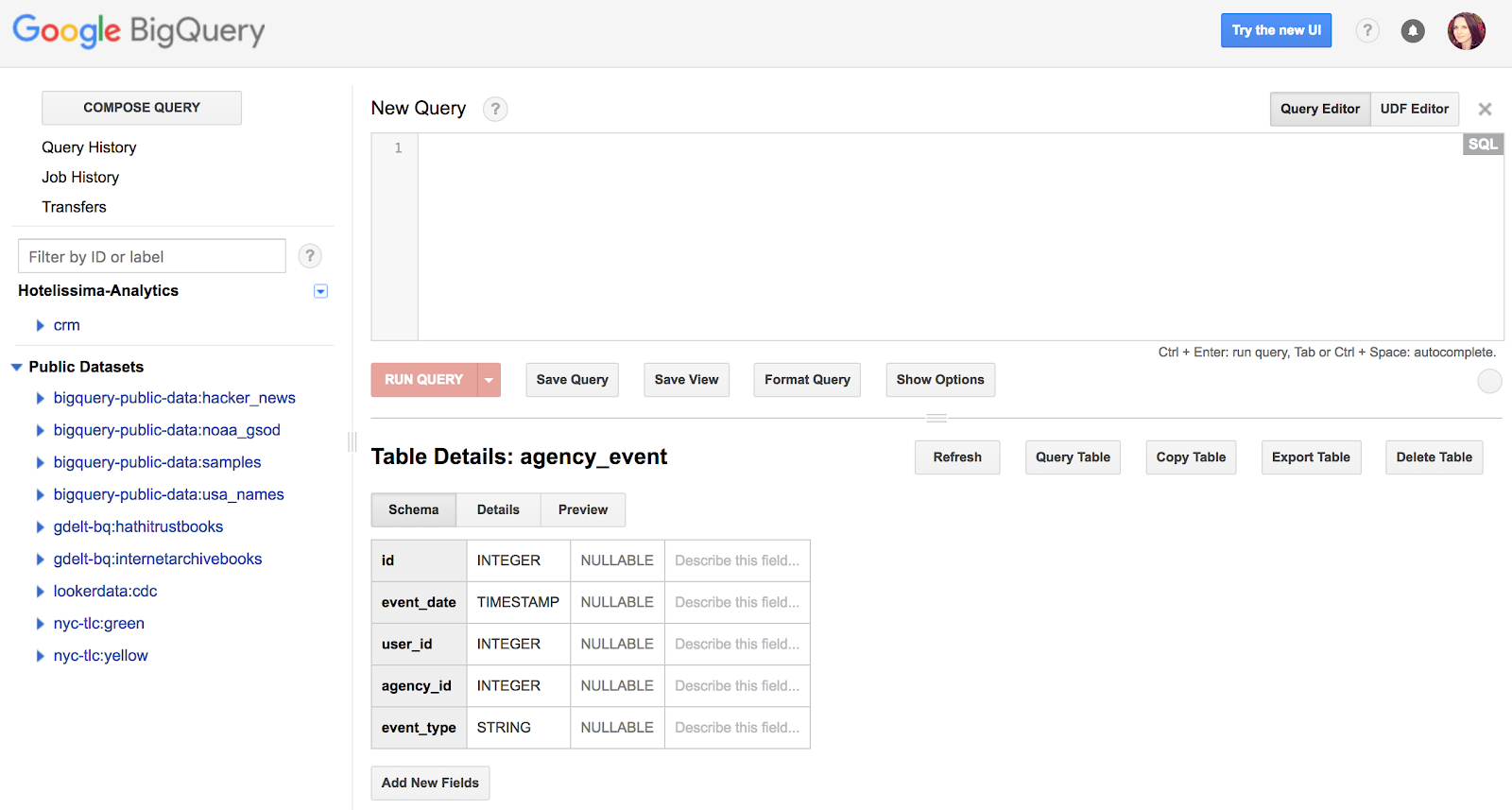Click Format Query
The image size is (1512, 810).
pos(807,380)
